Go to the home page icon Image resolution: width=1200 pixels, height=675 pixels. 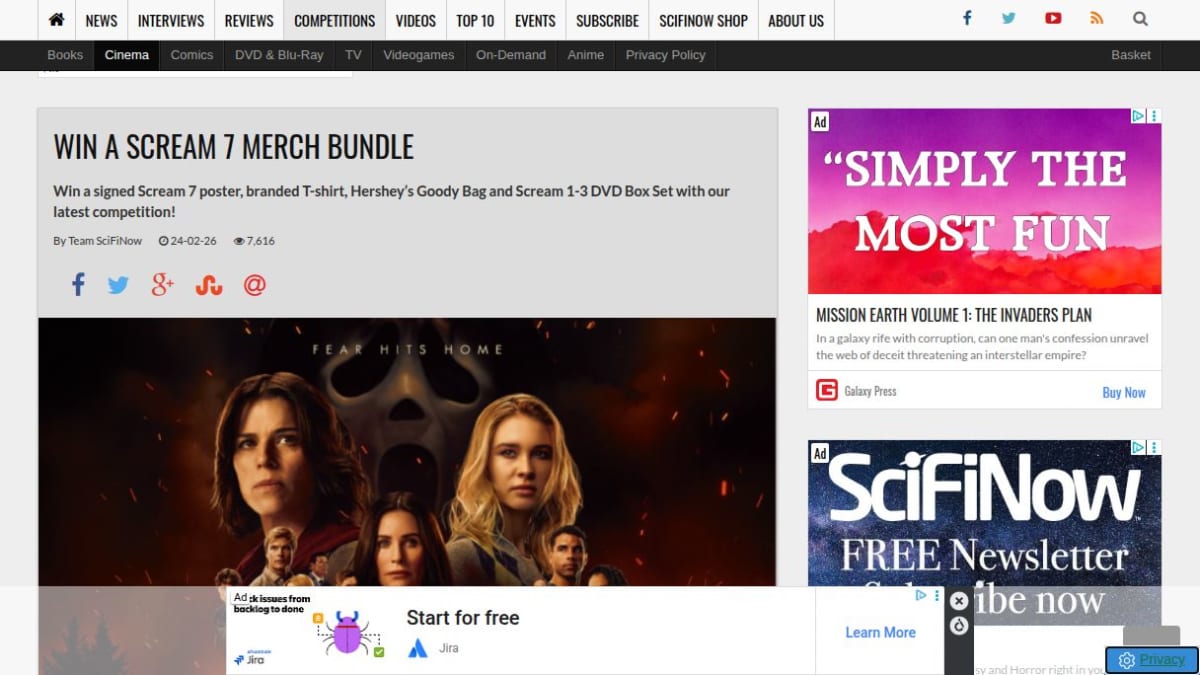point(56,20)
